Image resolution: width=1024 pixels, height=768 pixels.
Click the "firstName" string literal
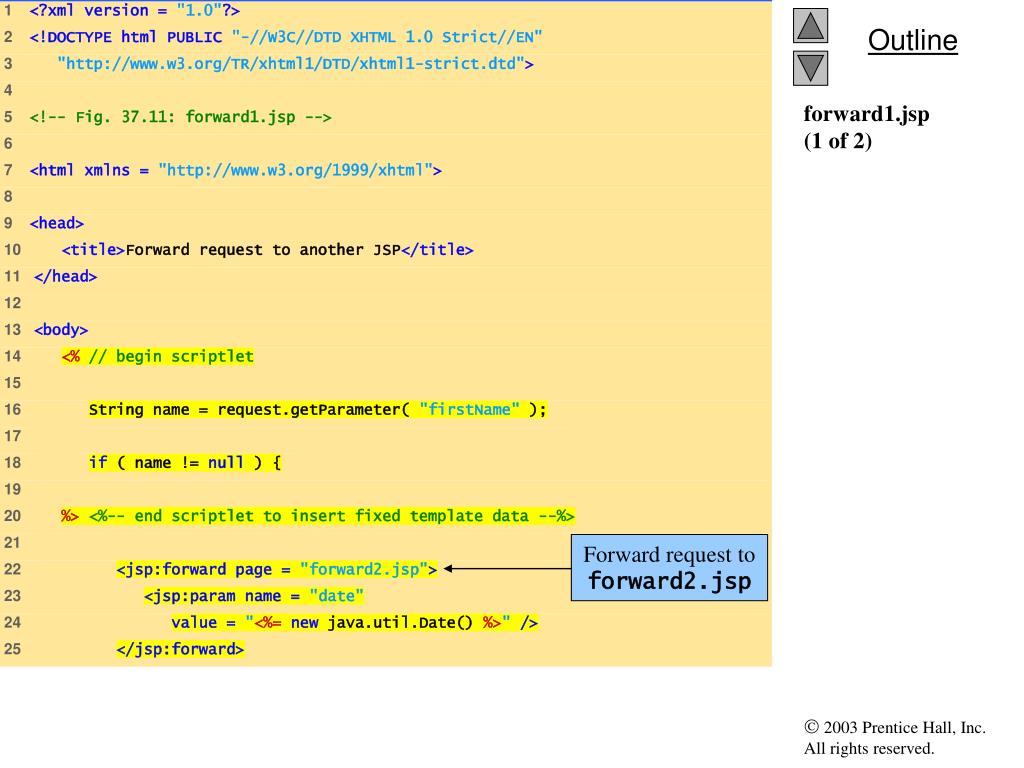tap(470, 409)
